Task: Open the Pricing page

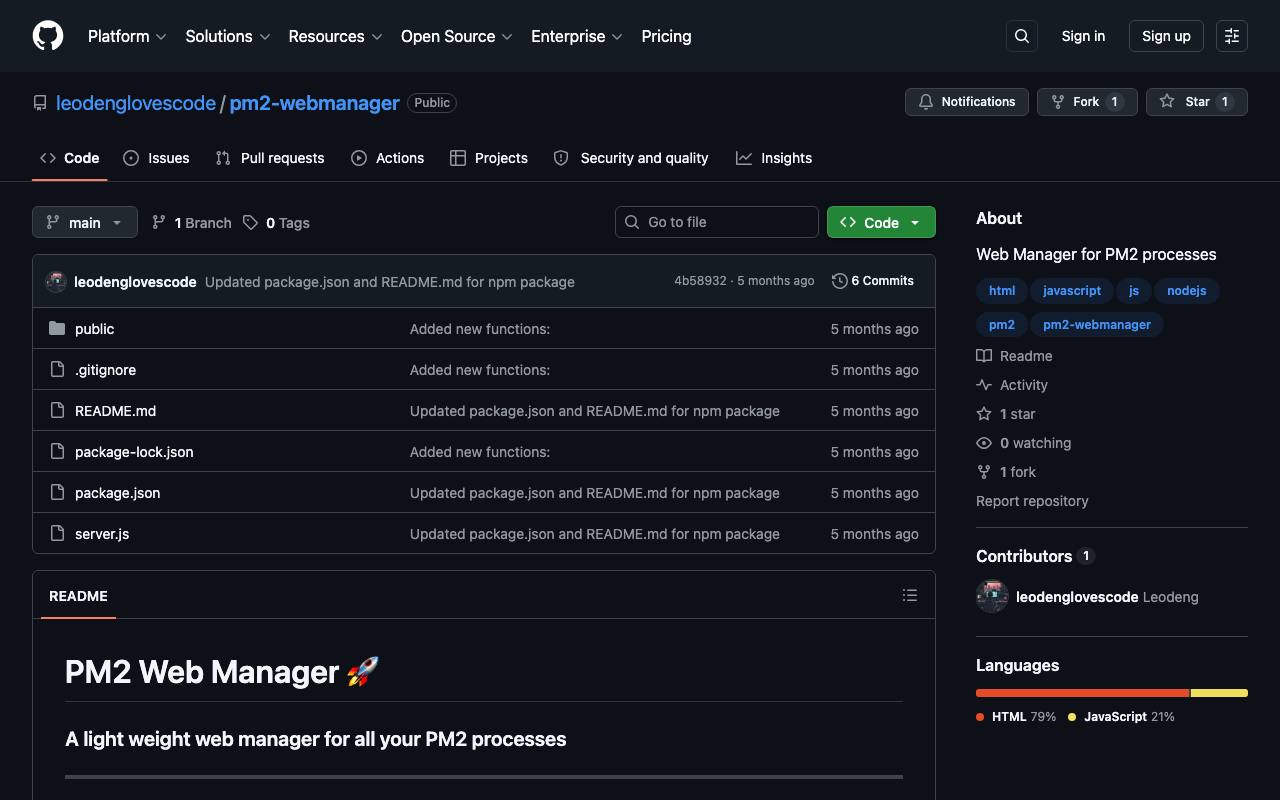Action: tap(666, 36)
